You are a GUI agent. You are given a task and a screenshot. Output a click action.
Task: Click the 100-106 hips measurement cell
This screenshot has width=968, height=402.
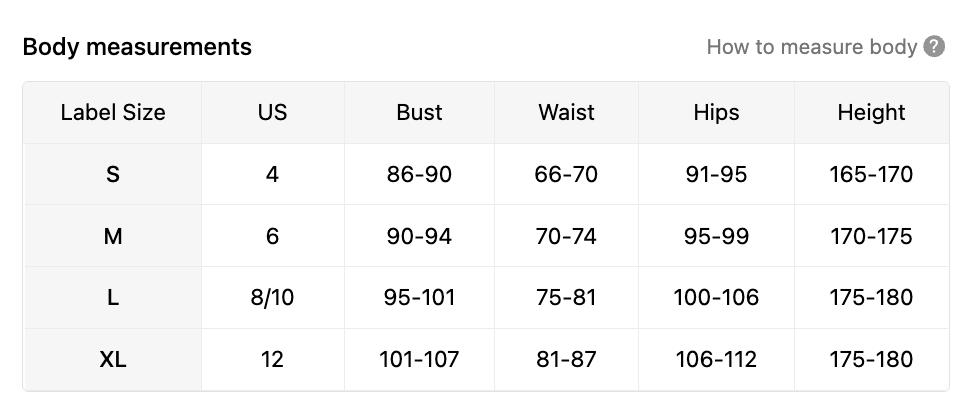[x=716, y=298]
